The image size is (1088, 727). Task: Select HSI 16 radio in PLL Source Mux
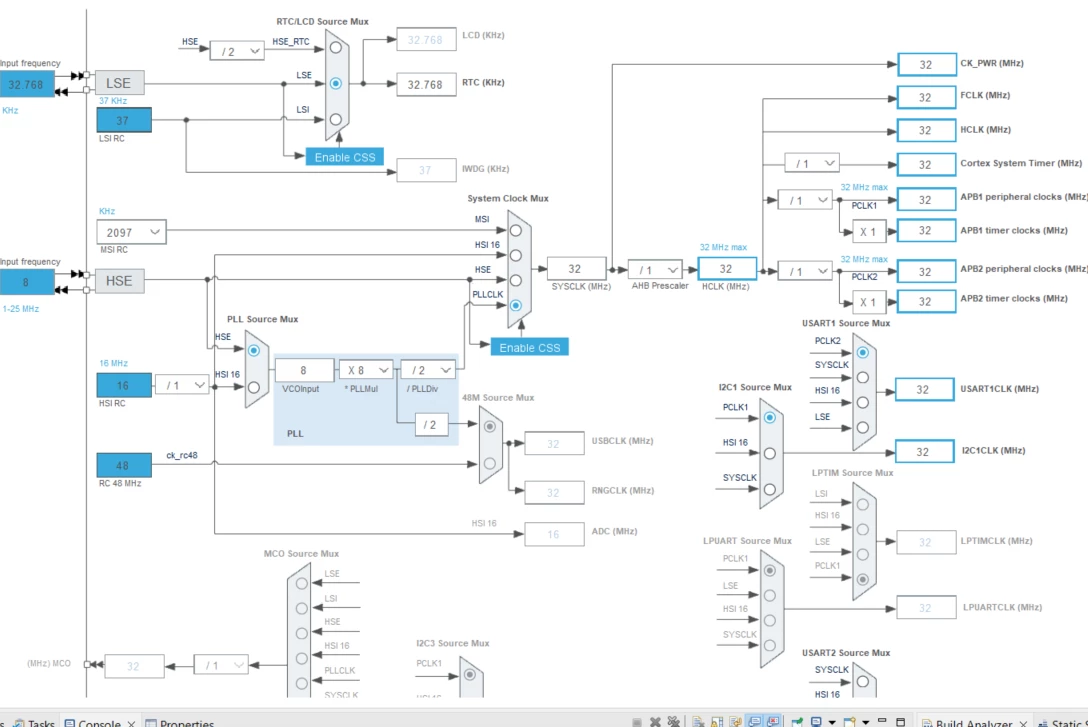(x=254, y=387)
